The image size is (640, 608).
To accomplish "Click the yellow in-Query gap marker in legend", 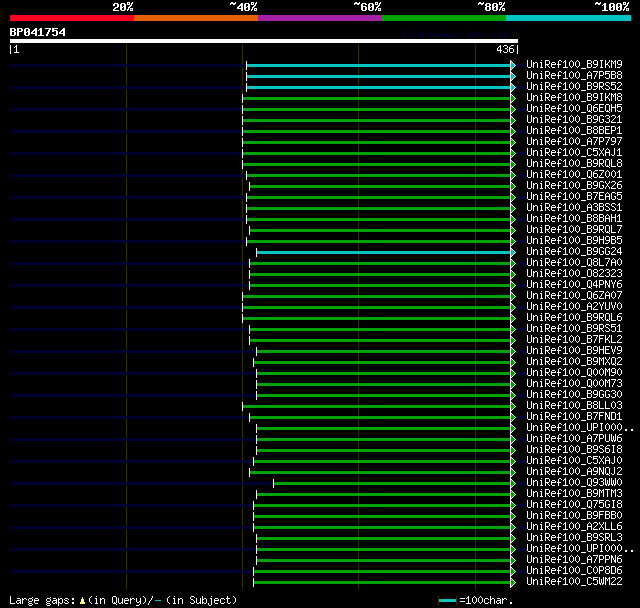I will [82, 601].
